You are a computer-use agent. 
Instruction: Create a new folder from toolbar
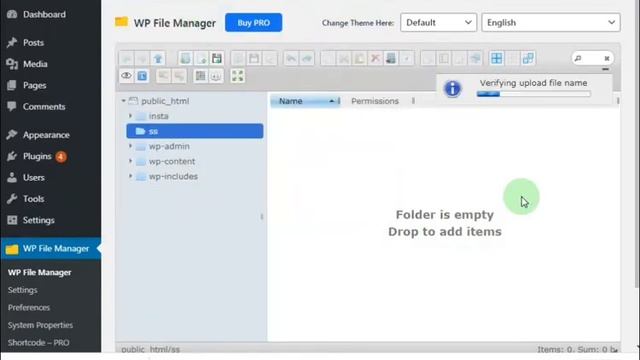point(185,58)
